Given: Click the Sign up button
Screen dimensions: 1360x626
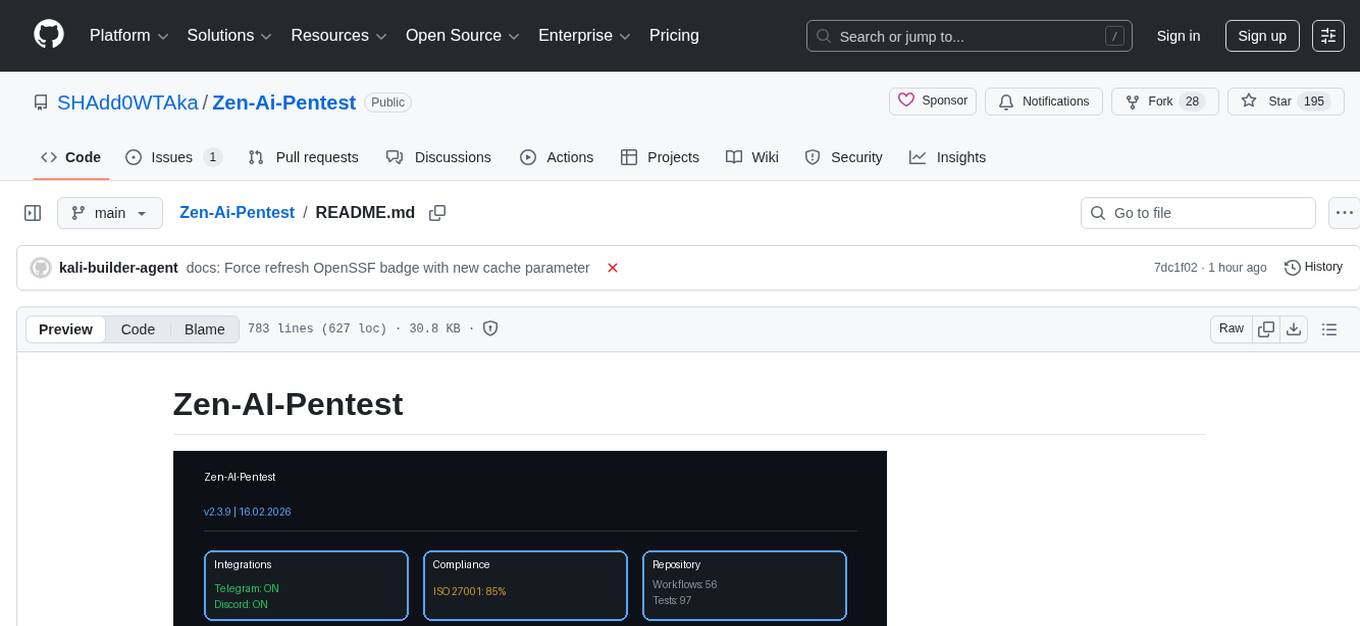Looking at the screenshot, I should pyautogui.click(x=1261, y=35).
